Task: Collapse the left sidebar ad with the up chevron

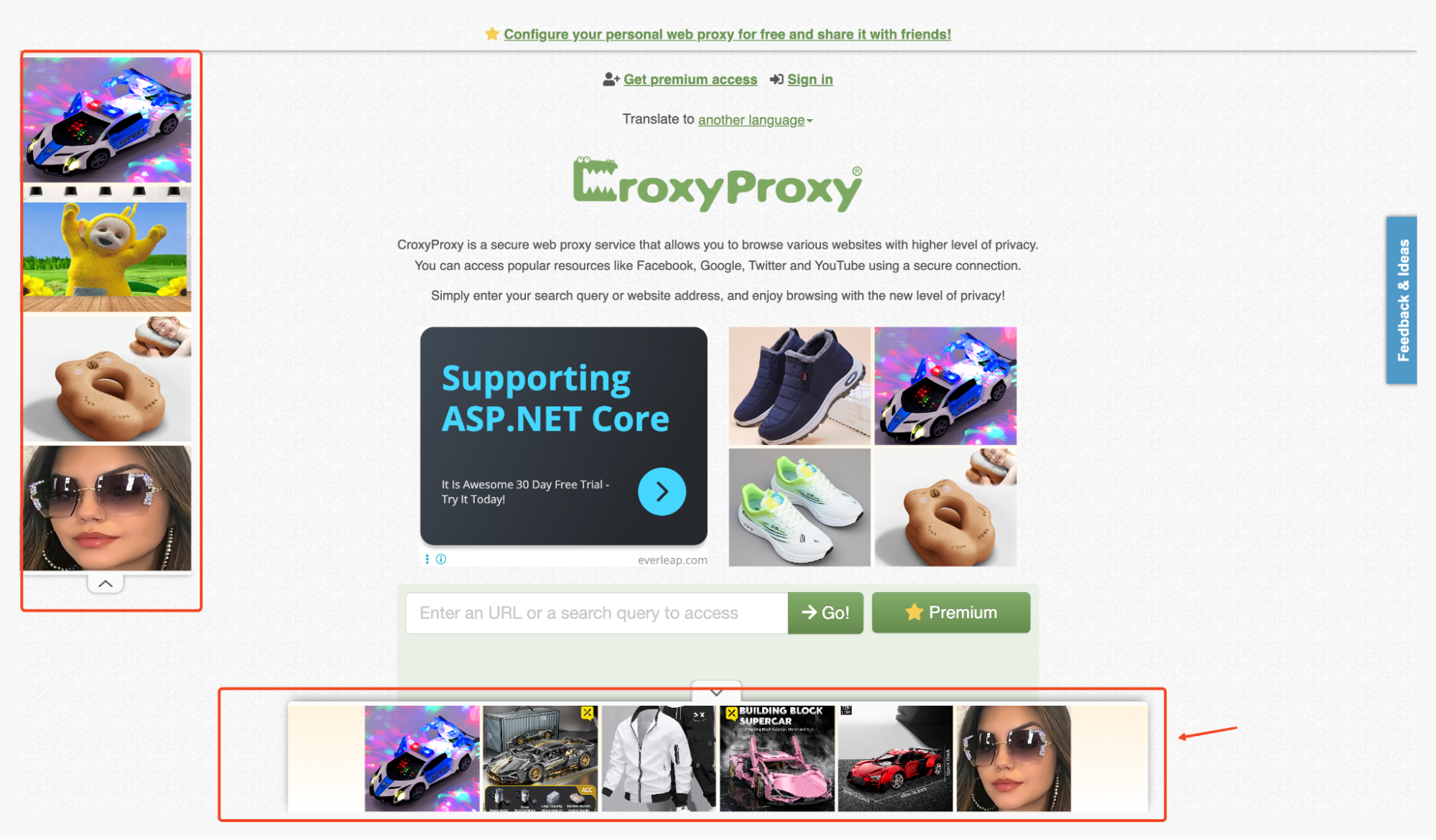Action: point(106,584)
